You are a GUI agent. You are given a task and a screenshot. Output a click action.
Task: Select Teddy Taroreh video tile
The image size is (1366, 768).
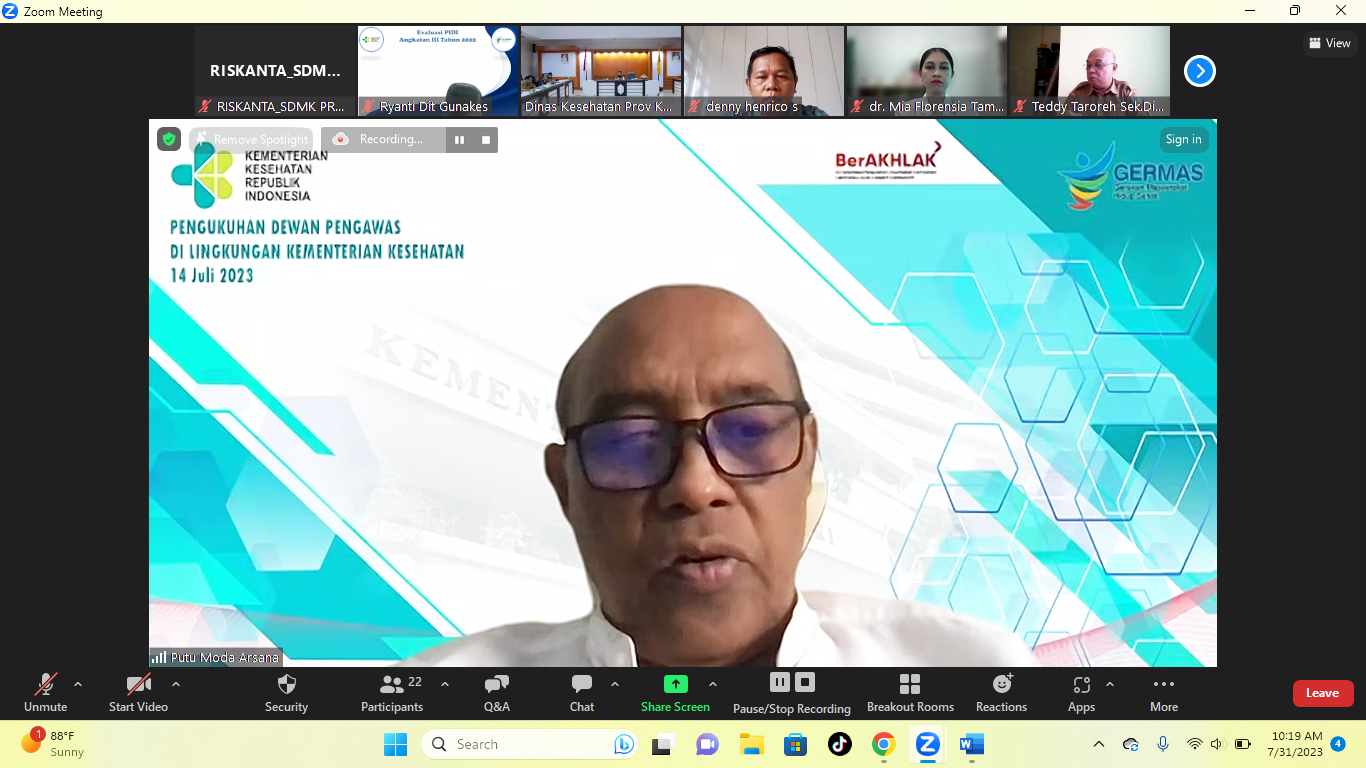(1090, 71)
